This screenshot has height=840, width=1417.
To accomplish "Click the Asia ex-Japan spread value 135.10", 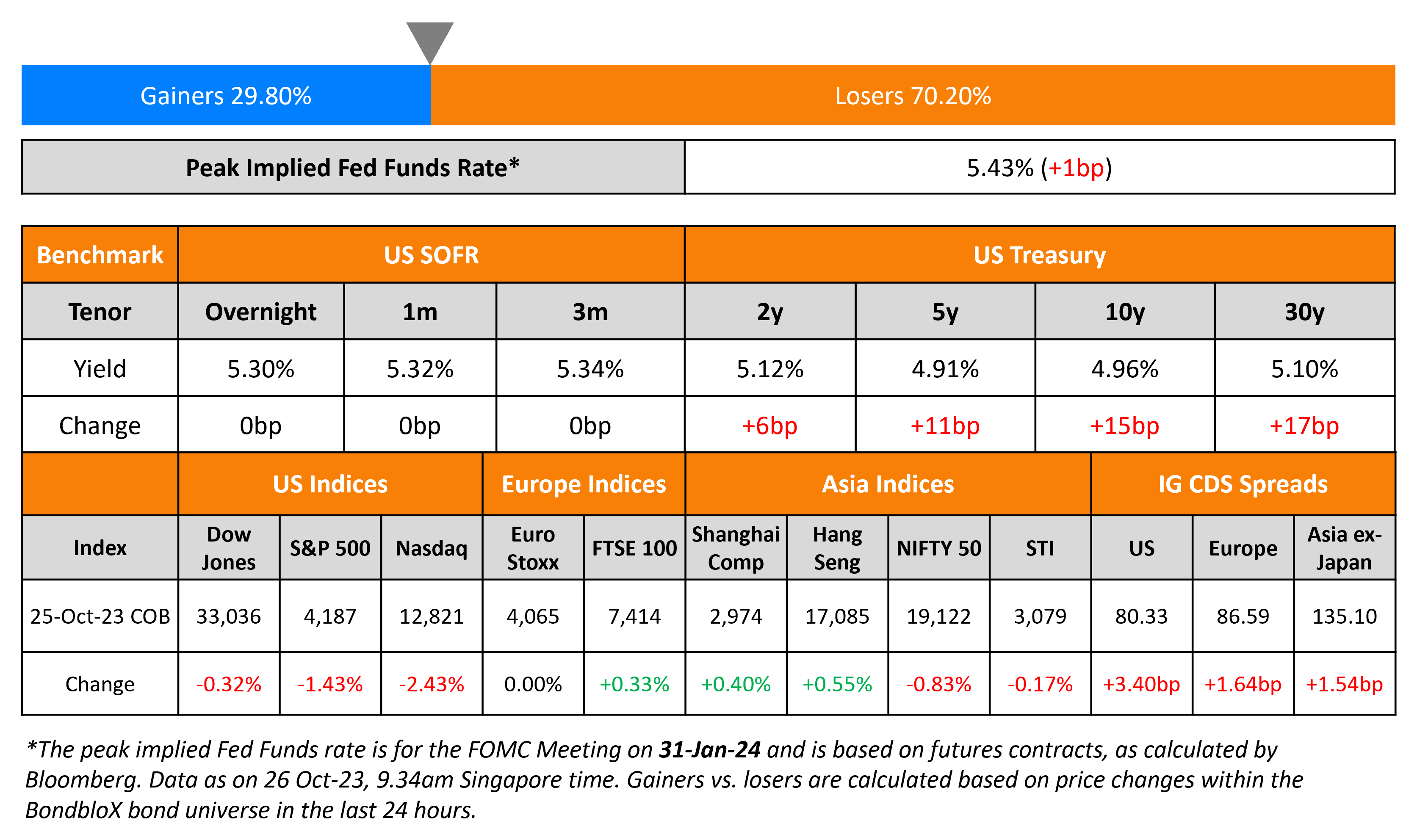I will (1344, 616).
